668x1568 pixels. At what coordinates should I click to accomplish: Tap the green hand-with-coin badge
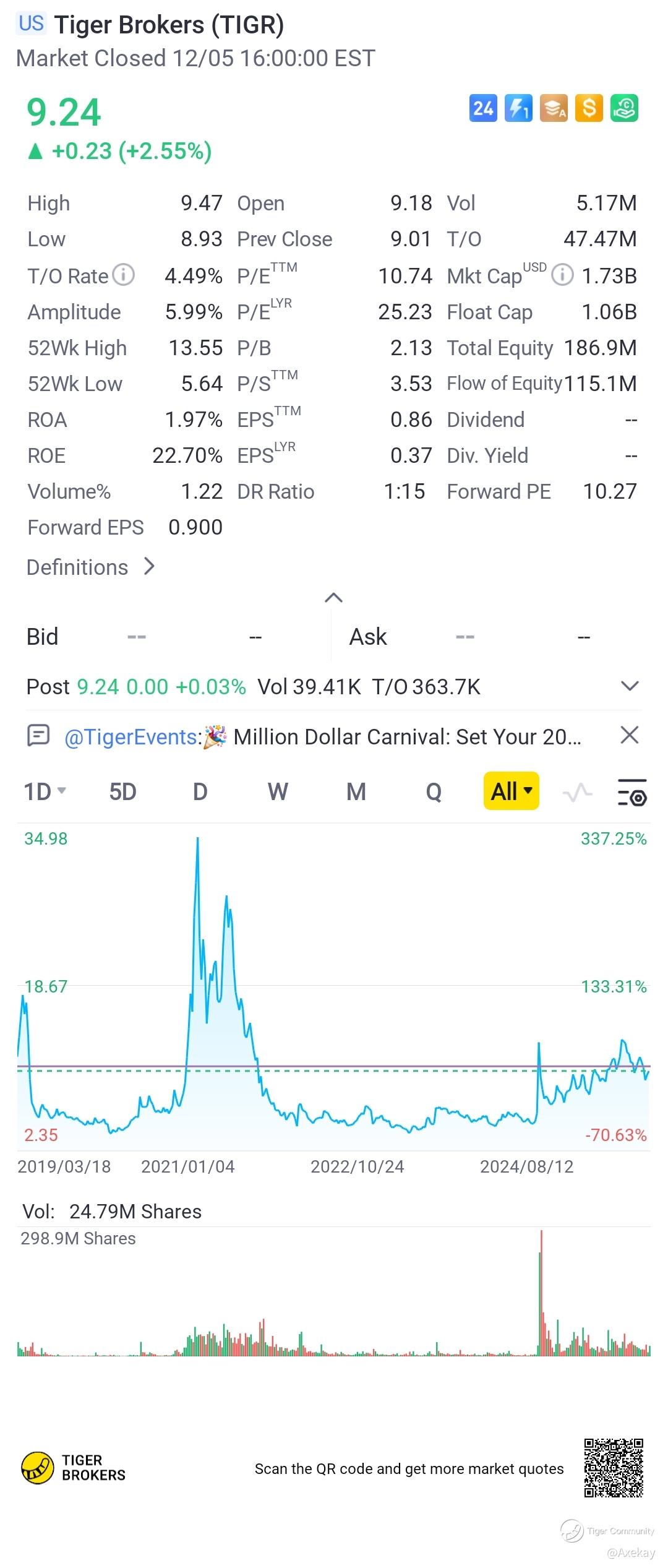coord(624,109)
